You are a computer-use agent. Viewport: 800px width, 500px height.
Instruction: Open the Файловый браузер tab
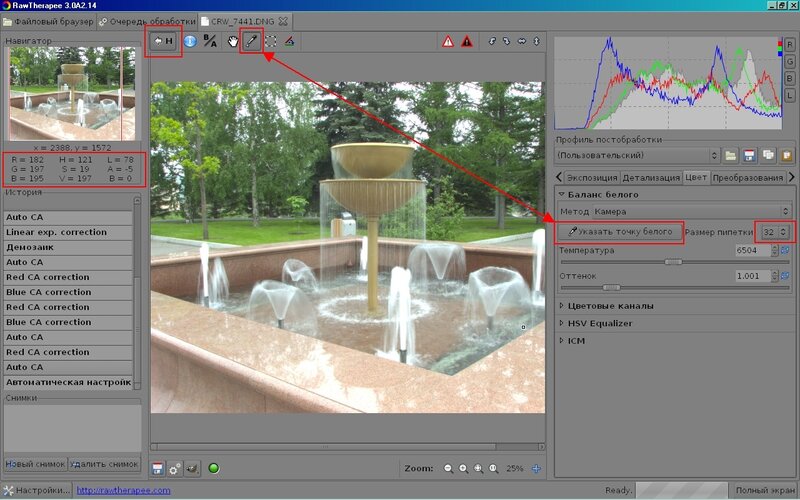48,21
